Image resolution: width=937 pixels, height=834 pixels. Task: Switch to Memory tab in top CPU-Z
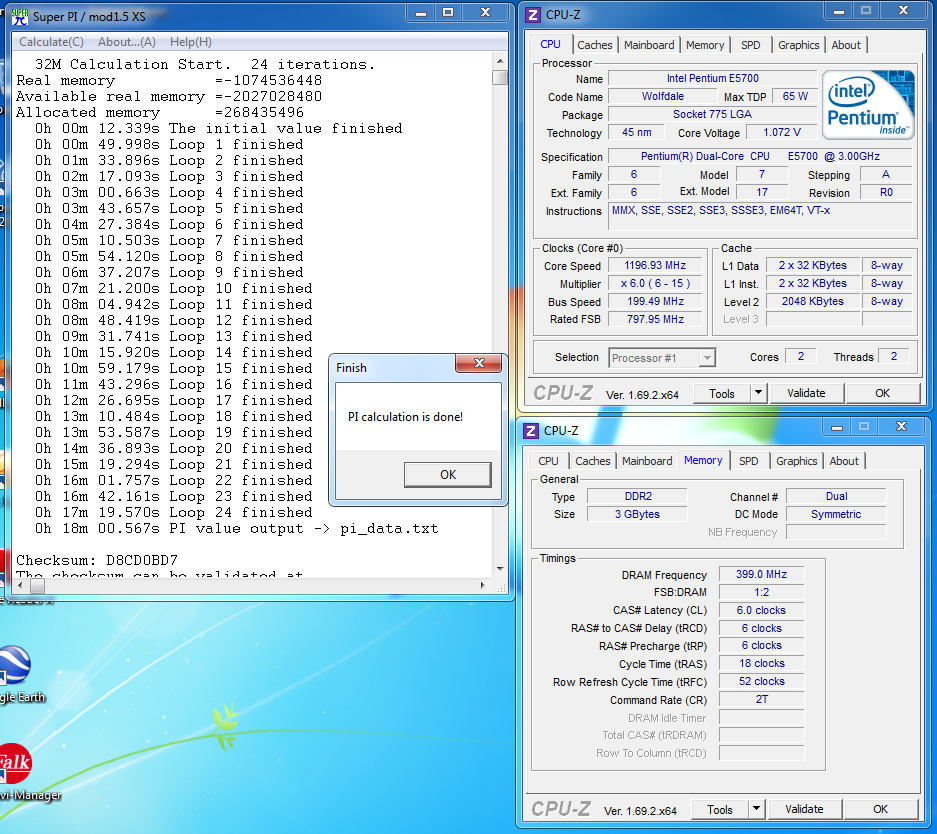[x=705, y=45]
